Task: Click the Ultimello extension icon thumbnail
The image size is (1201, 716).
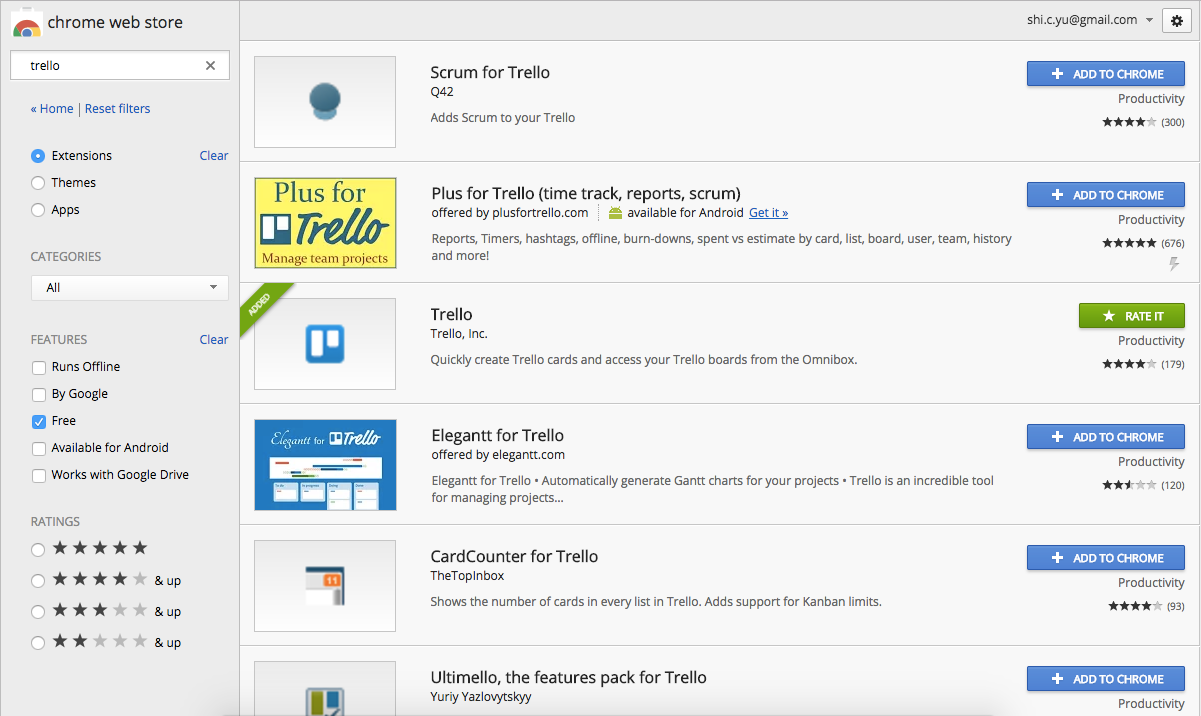Action: point(325,687)
